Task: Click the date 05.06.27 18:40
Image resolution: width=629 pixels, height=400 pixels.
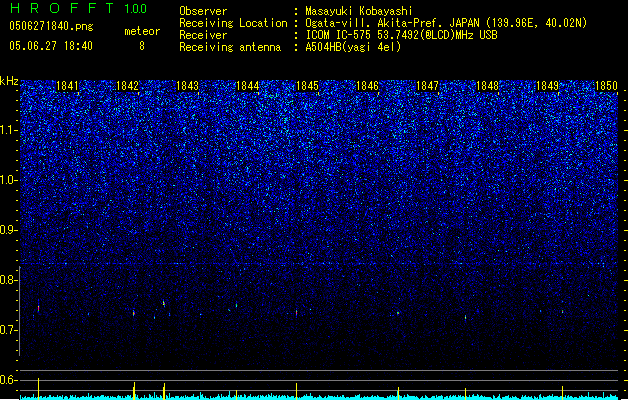Action: pos(51,46)
